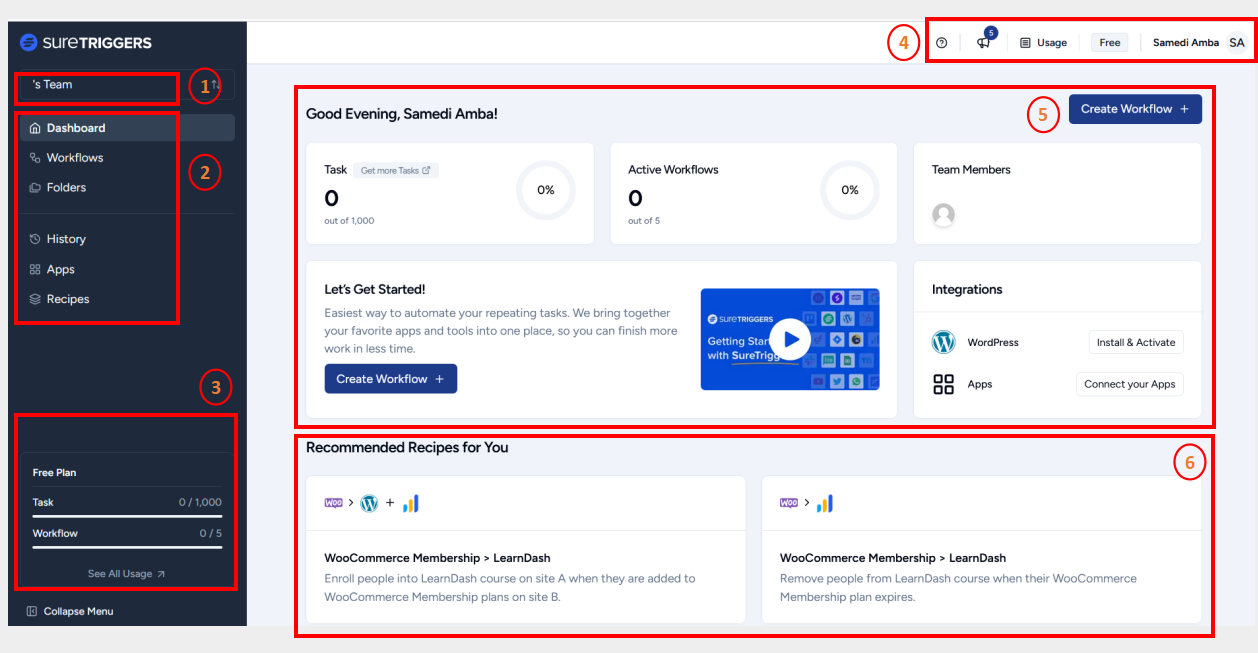1258x653 pixels.
Task: Click WordPress icon in first recipe card
Action: 369,503
